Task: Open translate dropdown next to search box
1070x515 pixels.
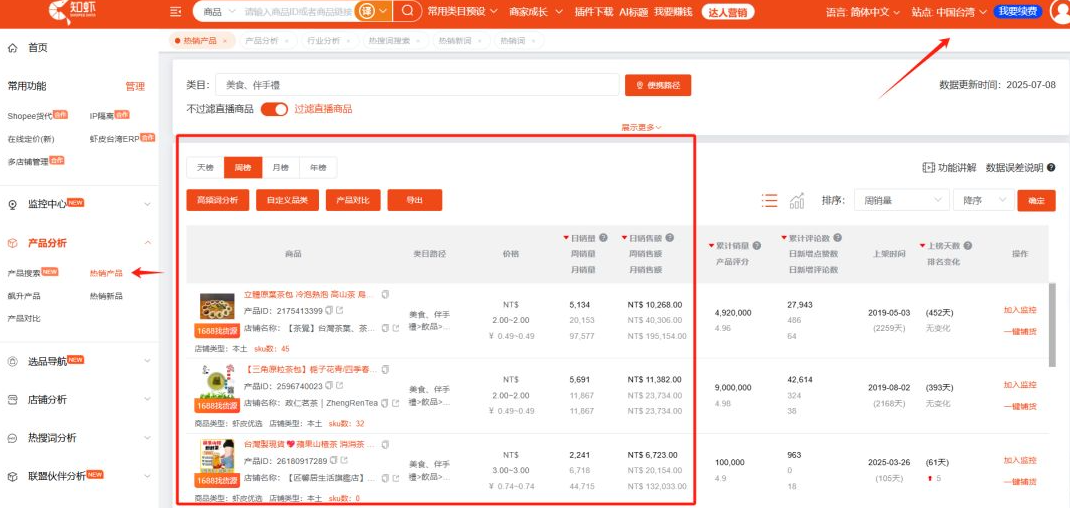Action: (x=375, y=12)
